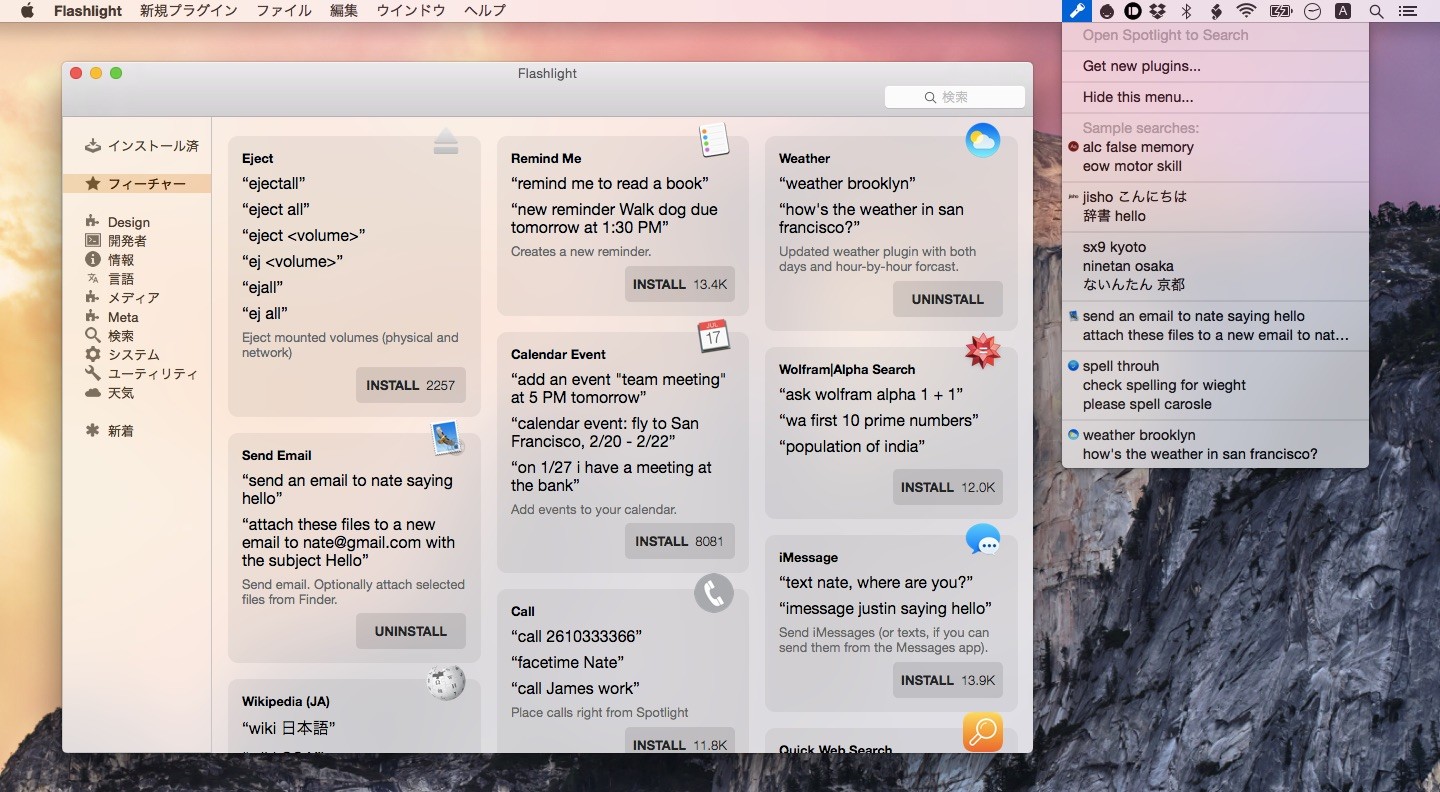Install the Remind Me plugin

click(680, 284)
